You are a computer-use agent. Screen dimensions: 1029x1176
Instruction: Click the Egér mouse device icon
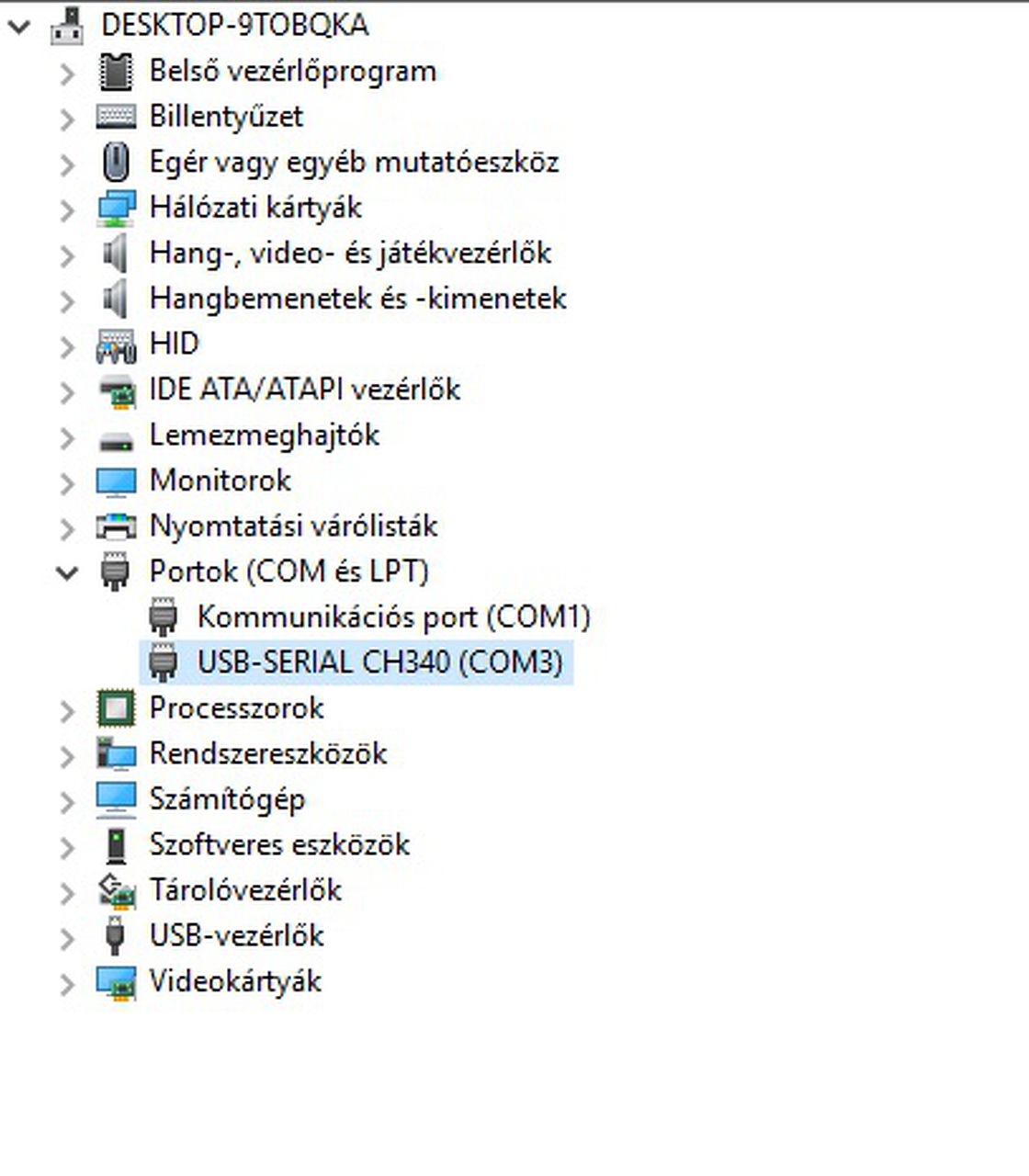[x=116, y=163]
